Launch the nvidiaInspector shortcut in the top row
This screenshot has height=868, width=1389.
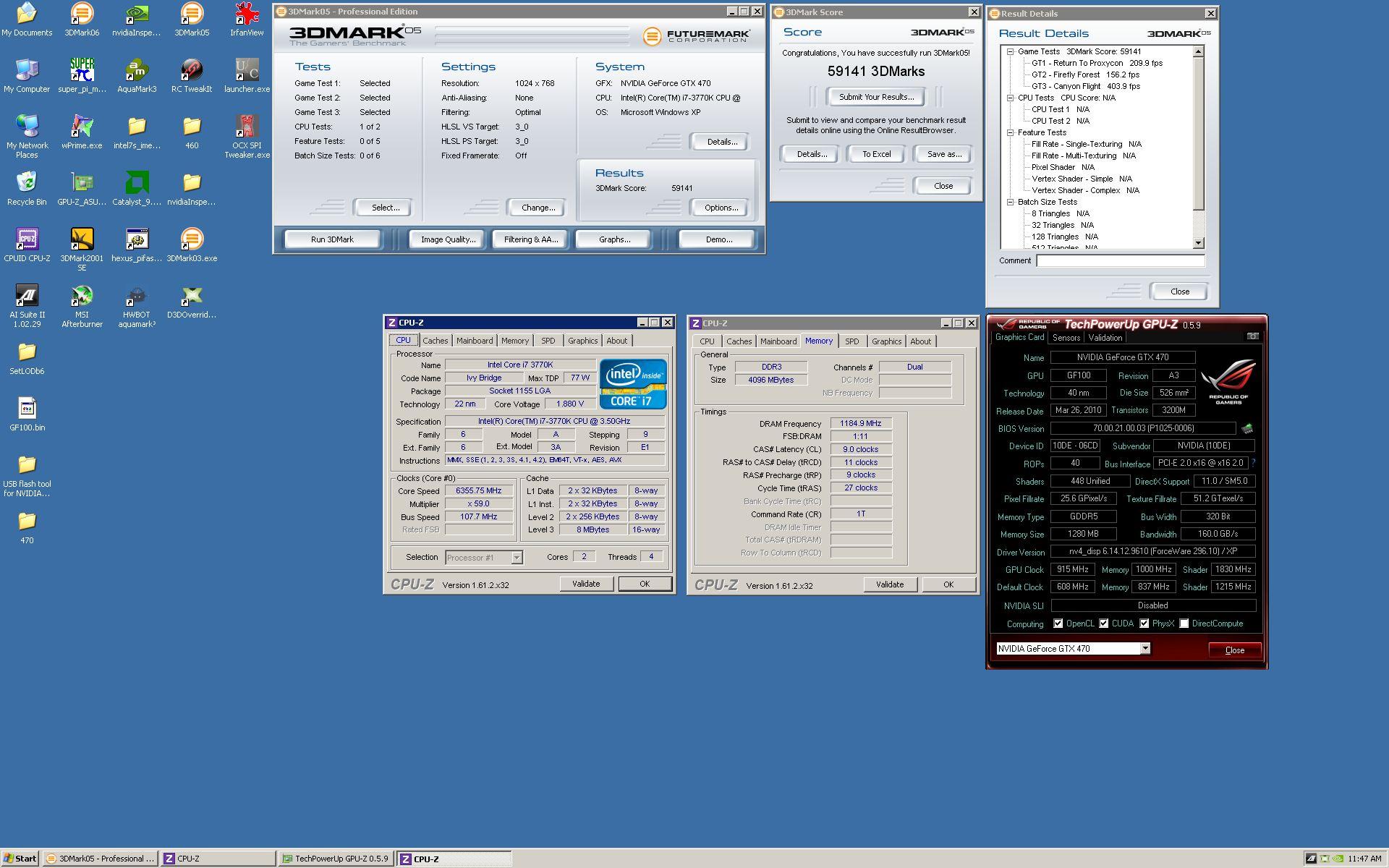click(x=137, y=20)
